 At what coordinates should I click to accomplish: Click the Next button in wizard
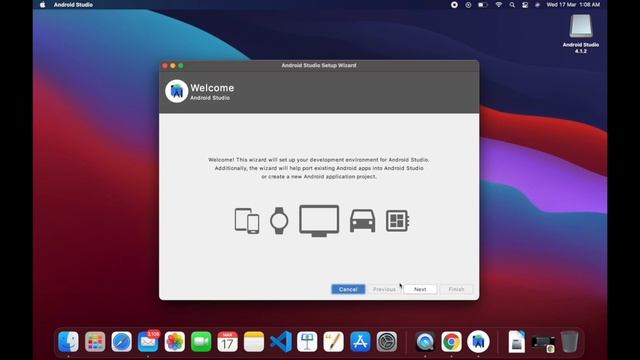coord(420,289)
